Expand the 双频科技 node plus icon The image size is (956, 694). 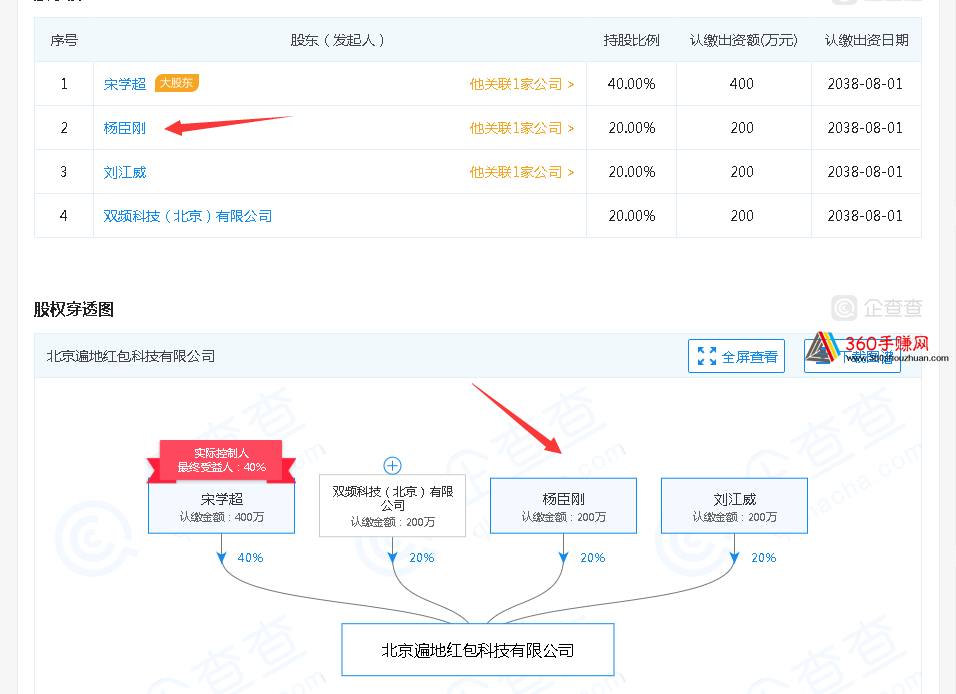392,466
